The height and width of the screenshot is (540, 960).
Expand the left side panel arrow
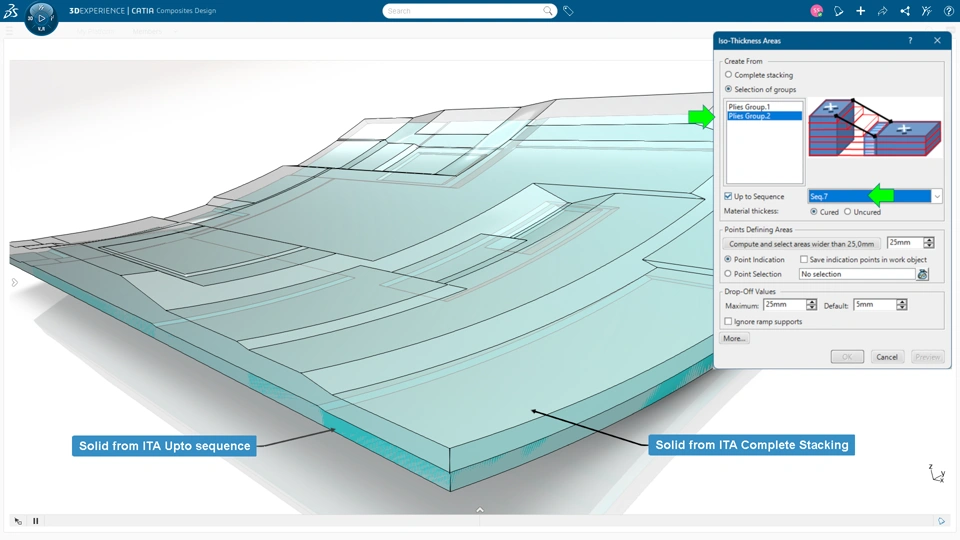pos(15,282)
